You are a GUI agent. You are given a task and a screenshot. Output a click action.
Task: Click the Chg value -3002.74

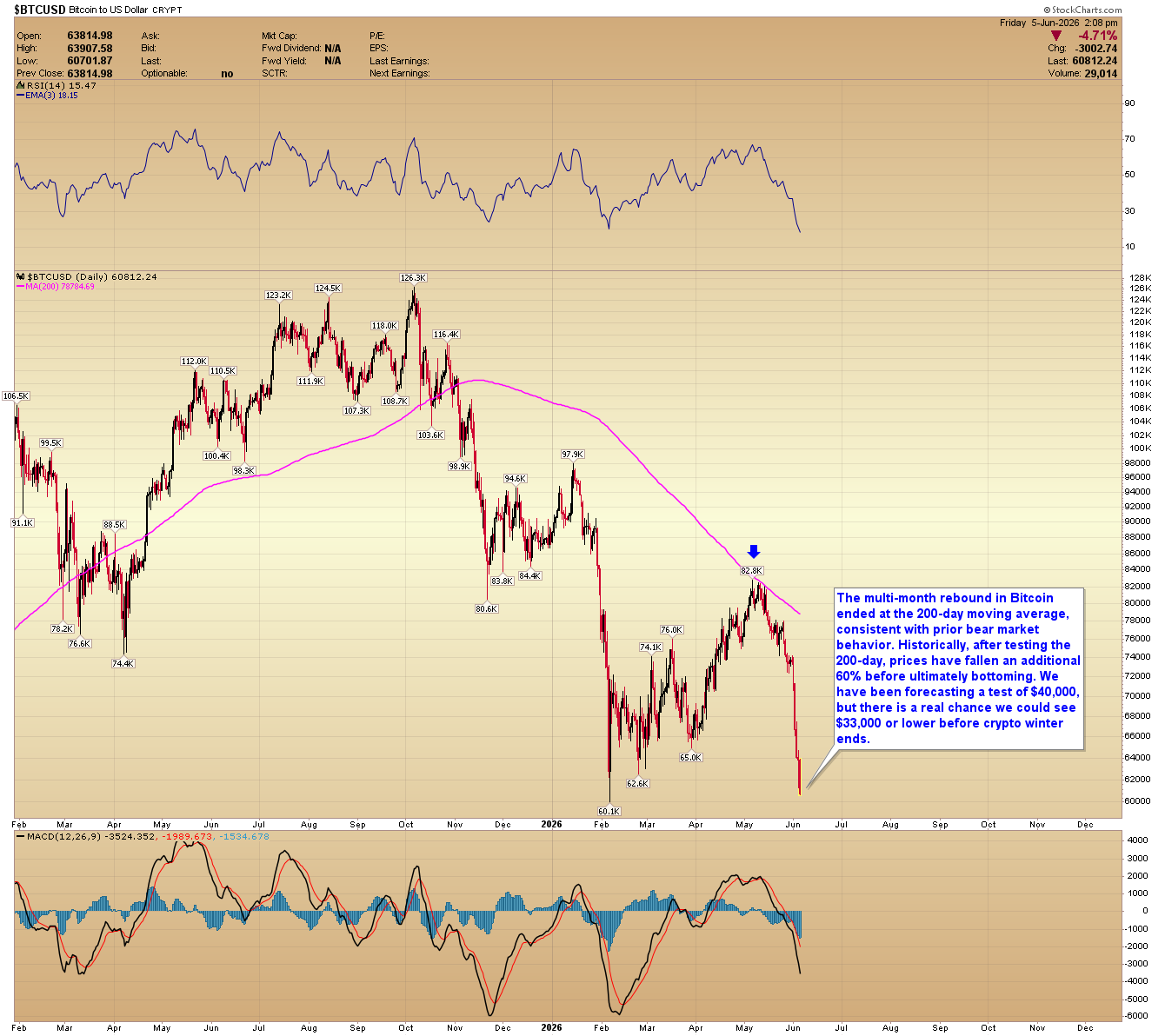click(x=1096, y=49)
